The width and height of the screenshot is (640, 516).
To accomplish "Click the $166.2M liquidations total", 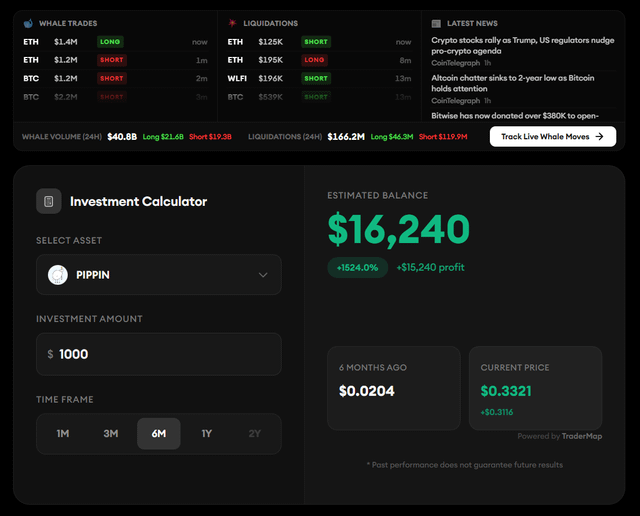I will [x=346, y=137].
